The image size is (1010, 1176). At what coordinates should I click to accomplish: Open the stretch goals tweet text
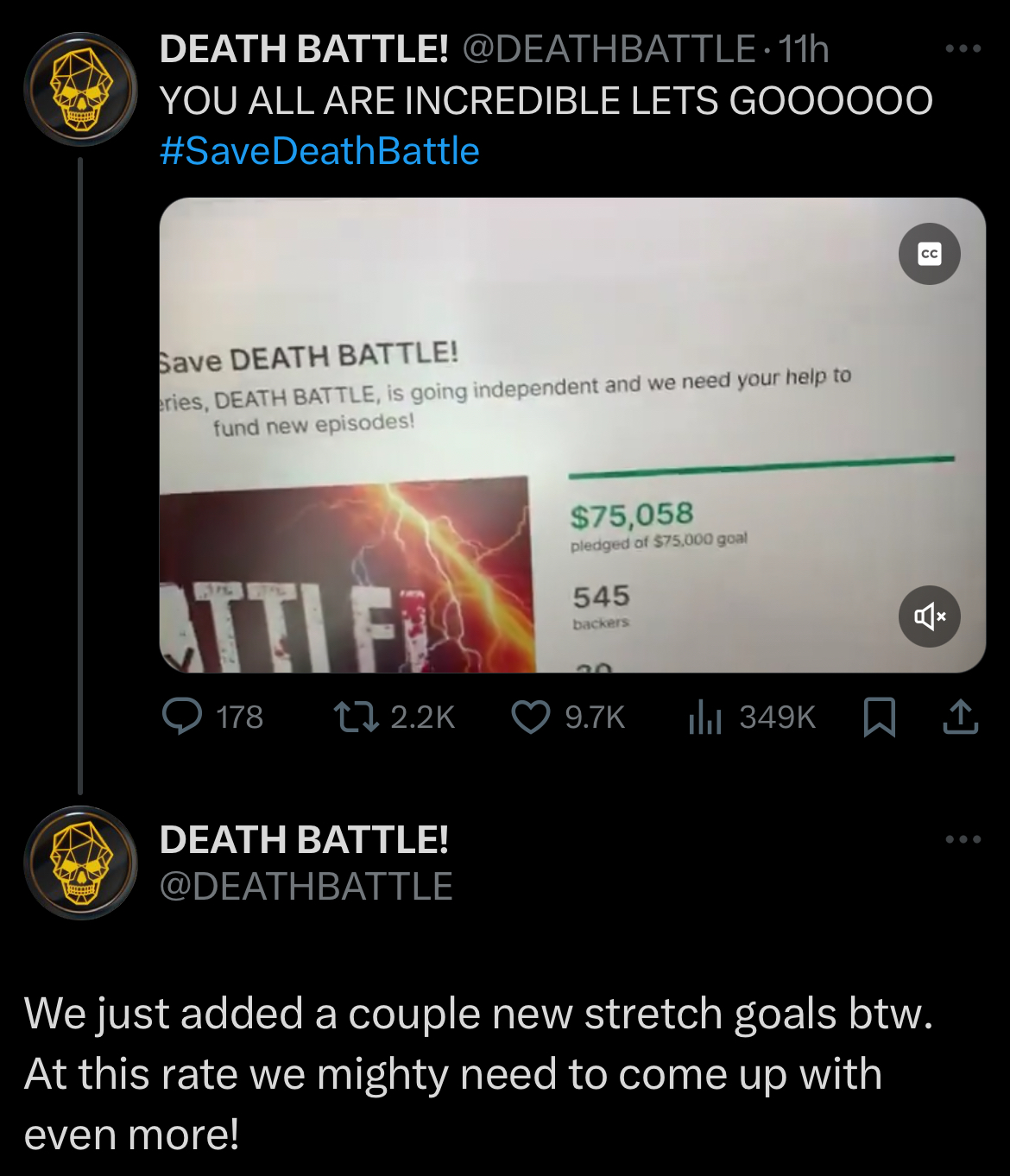coord(479,1073)
